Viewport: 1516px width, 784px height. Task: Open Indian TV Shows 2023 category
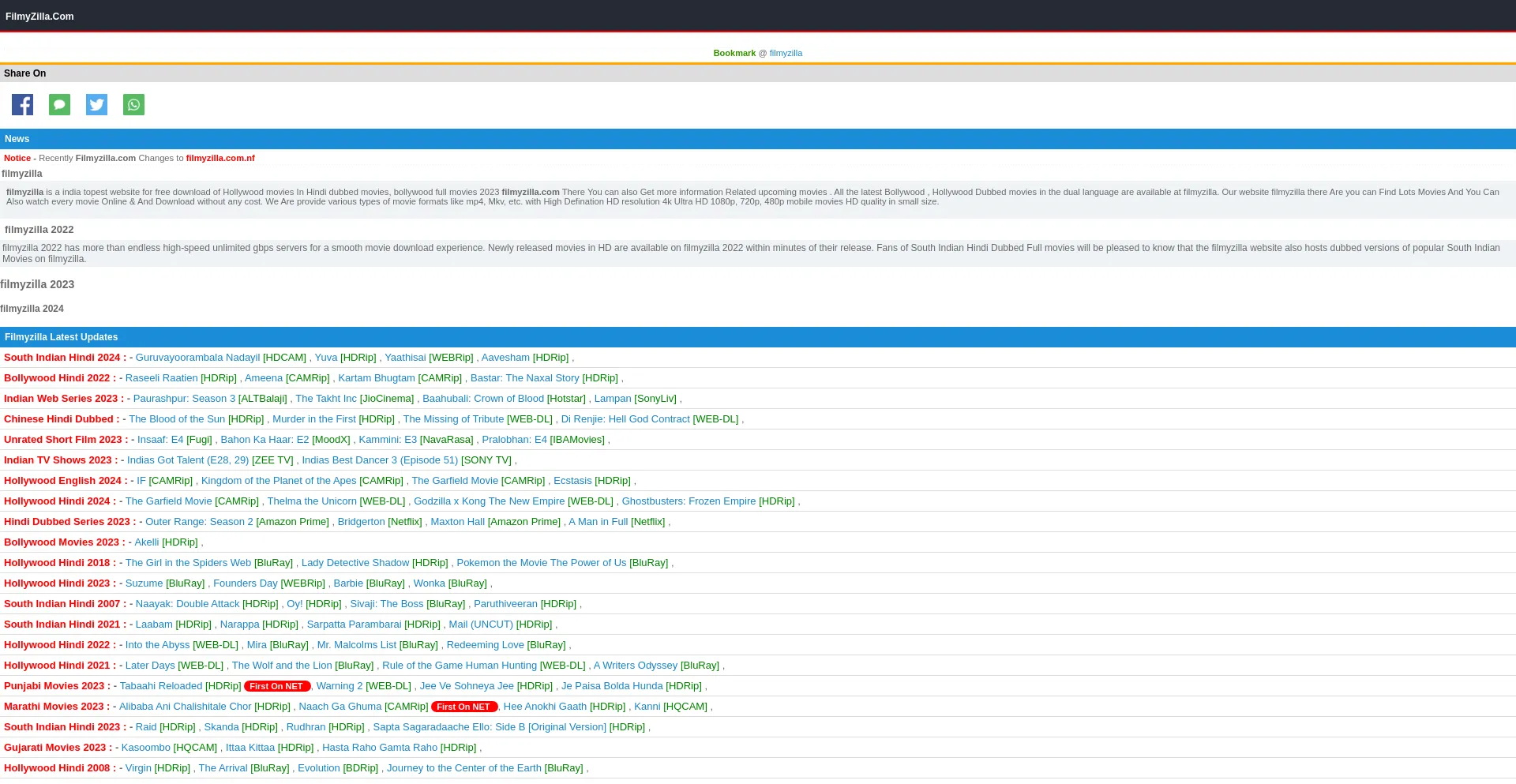tap(58, 460)
